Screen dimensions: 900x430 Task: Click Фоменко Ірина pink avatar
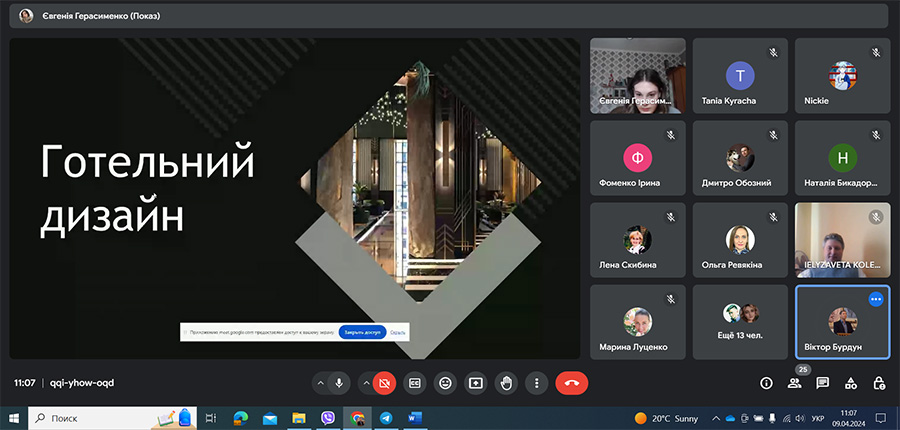click(x=638, y=158)
